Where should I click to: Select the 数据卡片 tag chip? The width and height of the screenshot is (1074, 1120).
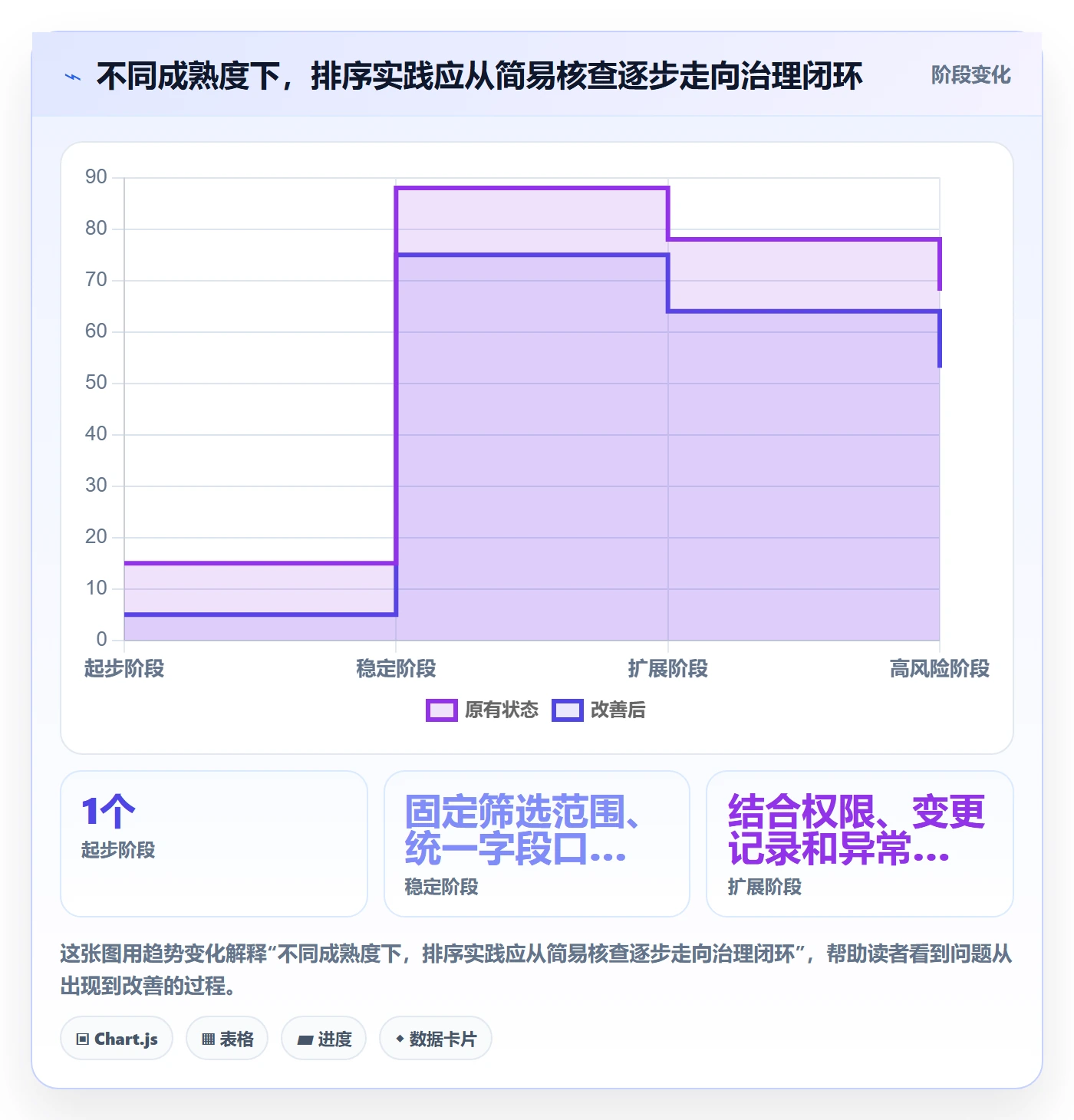(436, 1039)
